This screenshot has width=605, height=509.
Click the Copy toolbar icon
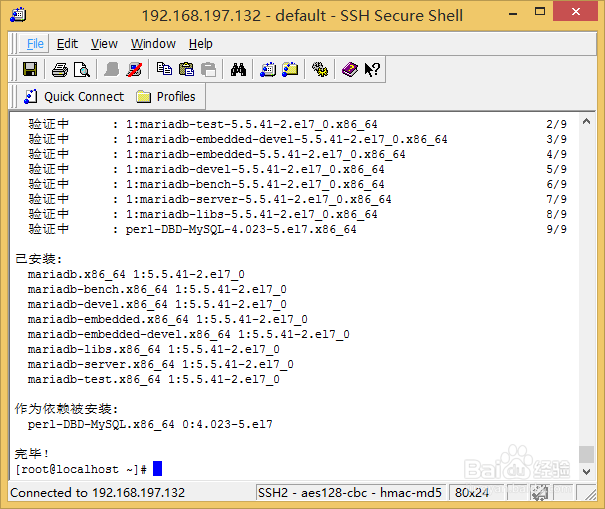[164, 69]
